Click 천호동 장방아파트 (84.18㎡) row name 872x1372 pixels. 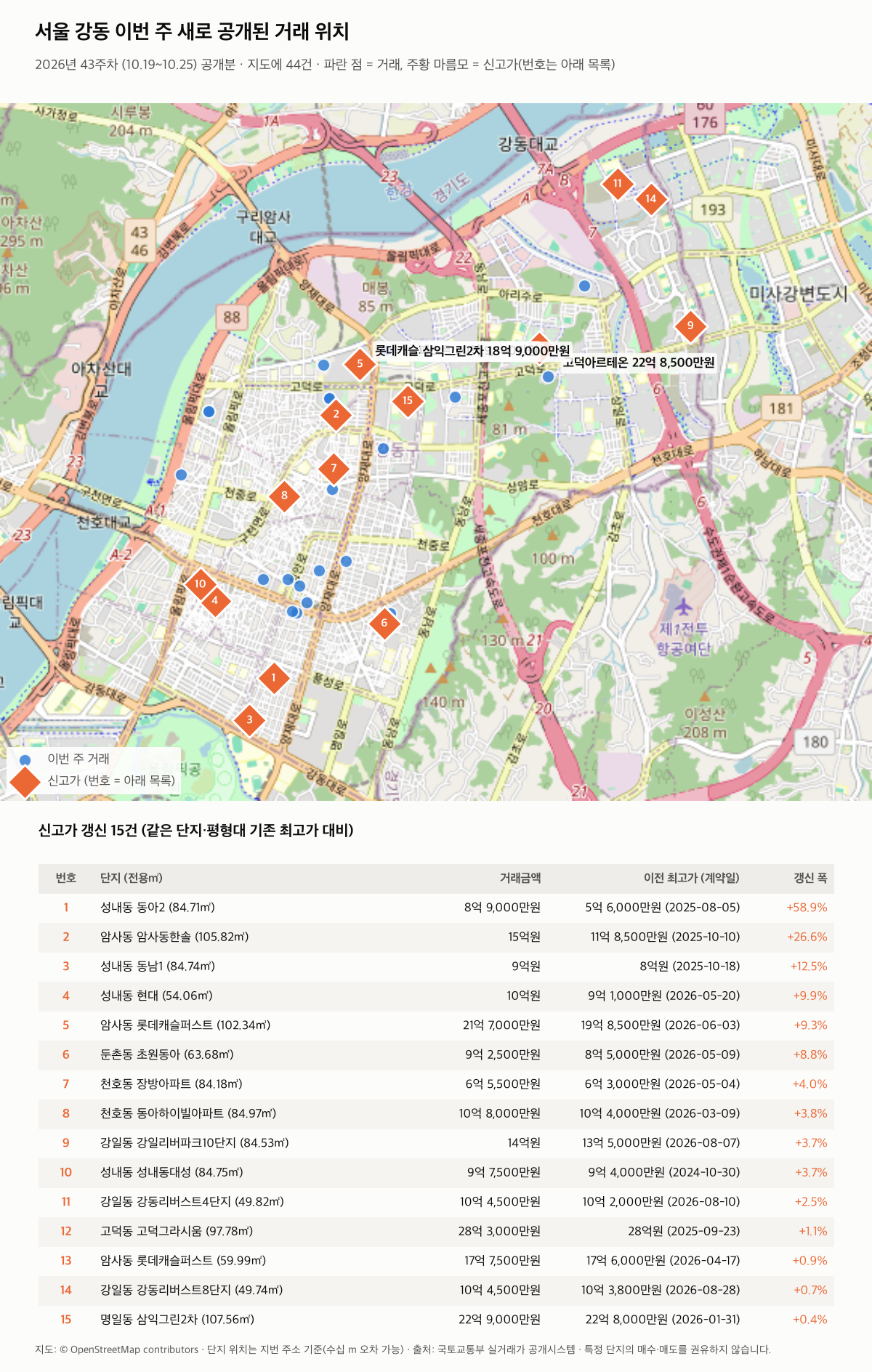171,1084
